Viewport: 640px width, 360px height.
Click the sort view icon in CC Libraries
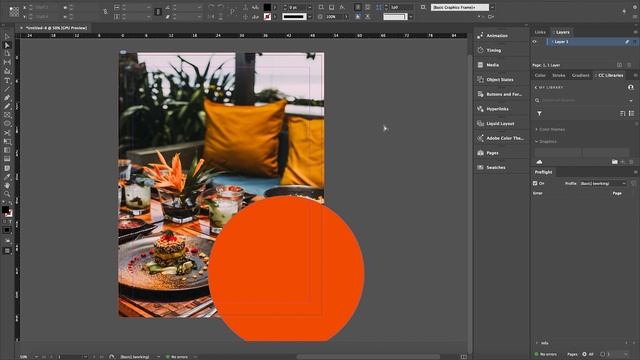[622, 113]
